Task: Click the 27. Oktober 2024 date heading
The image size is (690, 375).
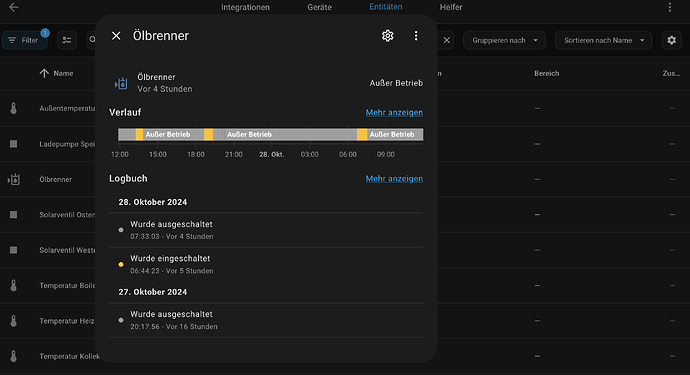Action: tap(153, 292)
